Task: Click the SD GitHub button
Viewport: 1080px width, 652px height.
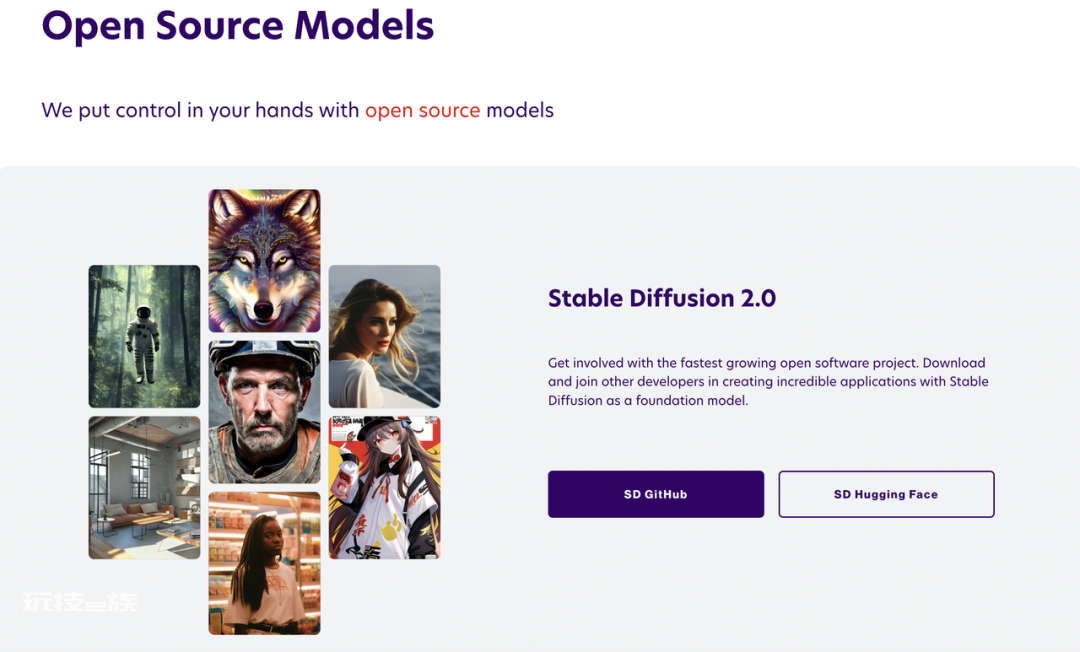Action: click(655, 494)
